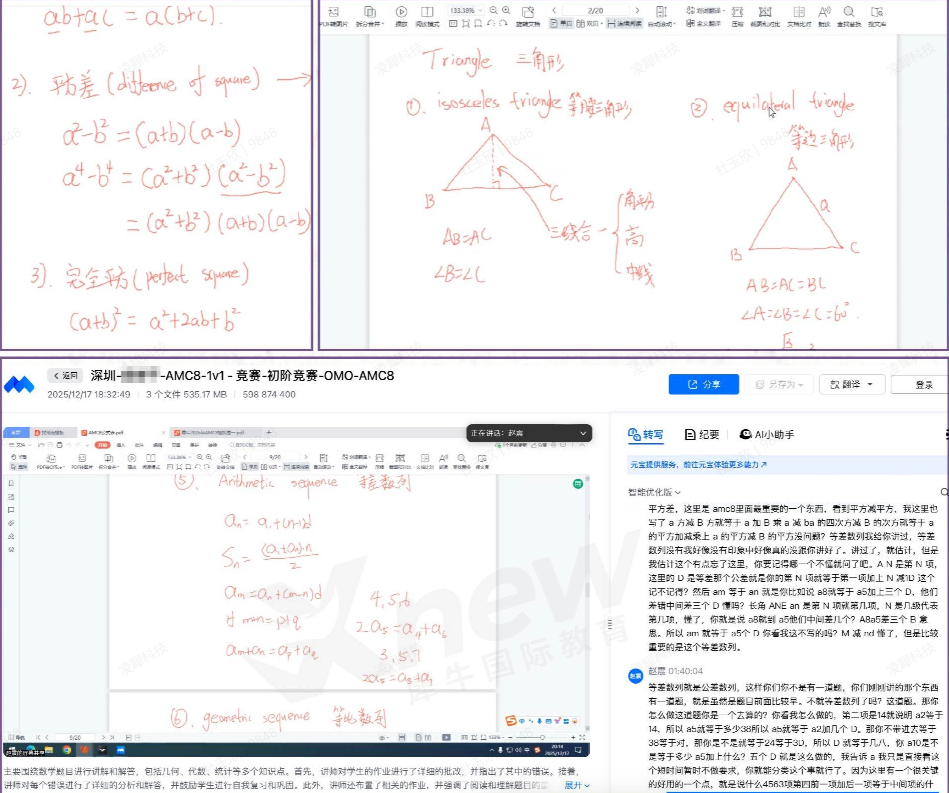Open the 133.38% zoom dropdown
Screen dimensions: 949x793
pyautogui.click(x=465, y=10)
